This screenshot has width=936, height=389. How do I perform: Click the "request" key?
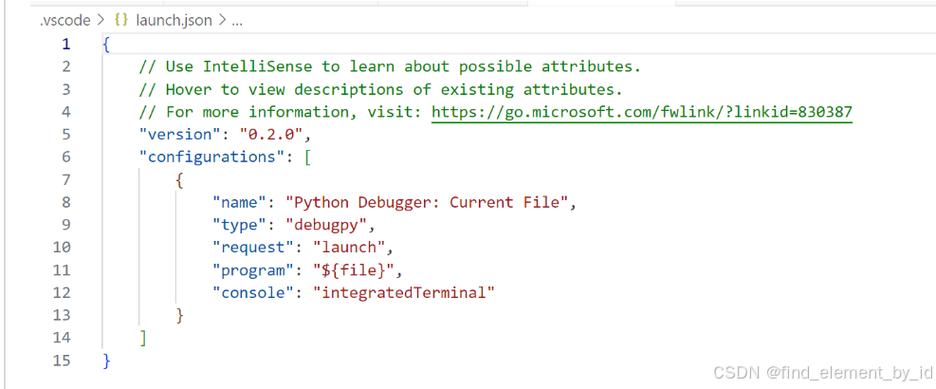point(253,248)
